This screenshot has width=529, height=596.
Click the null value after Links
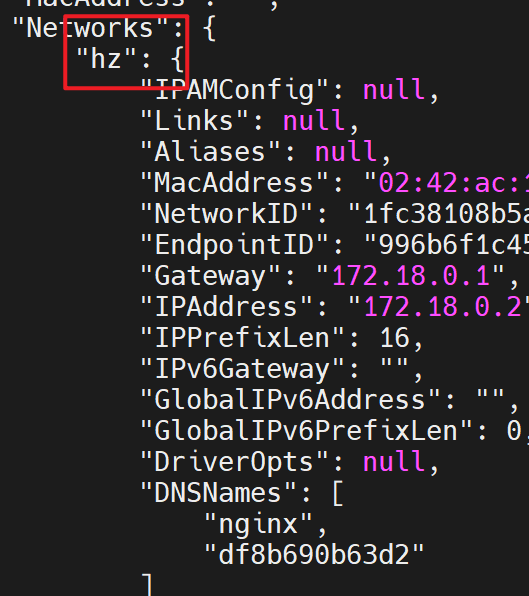click(314, 121)
